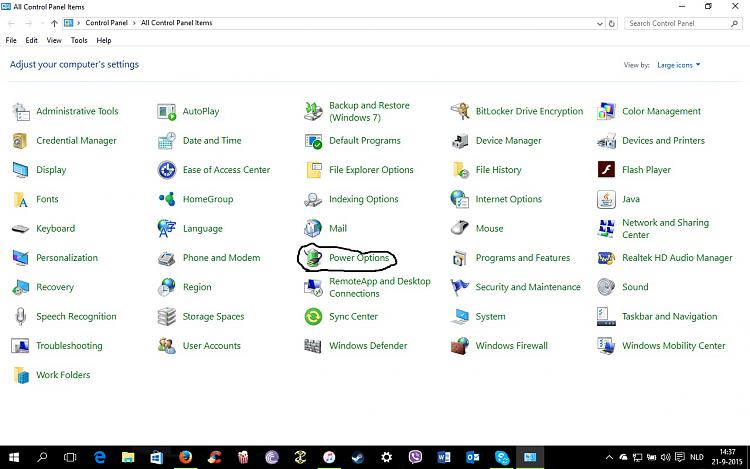
Task: Open the Network and Sharing Center link
Action: pos(665,229)
